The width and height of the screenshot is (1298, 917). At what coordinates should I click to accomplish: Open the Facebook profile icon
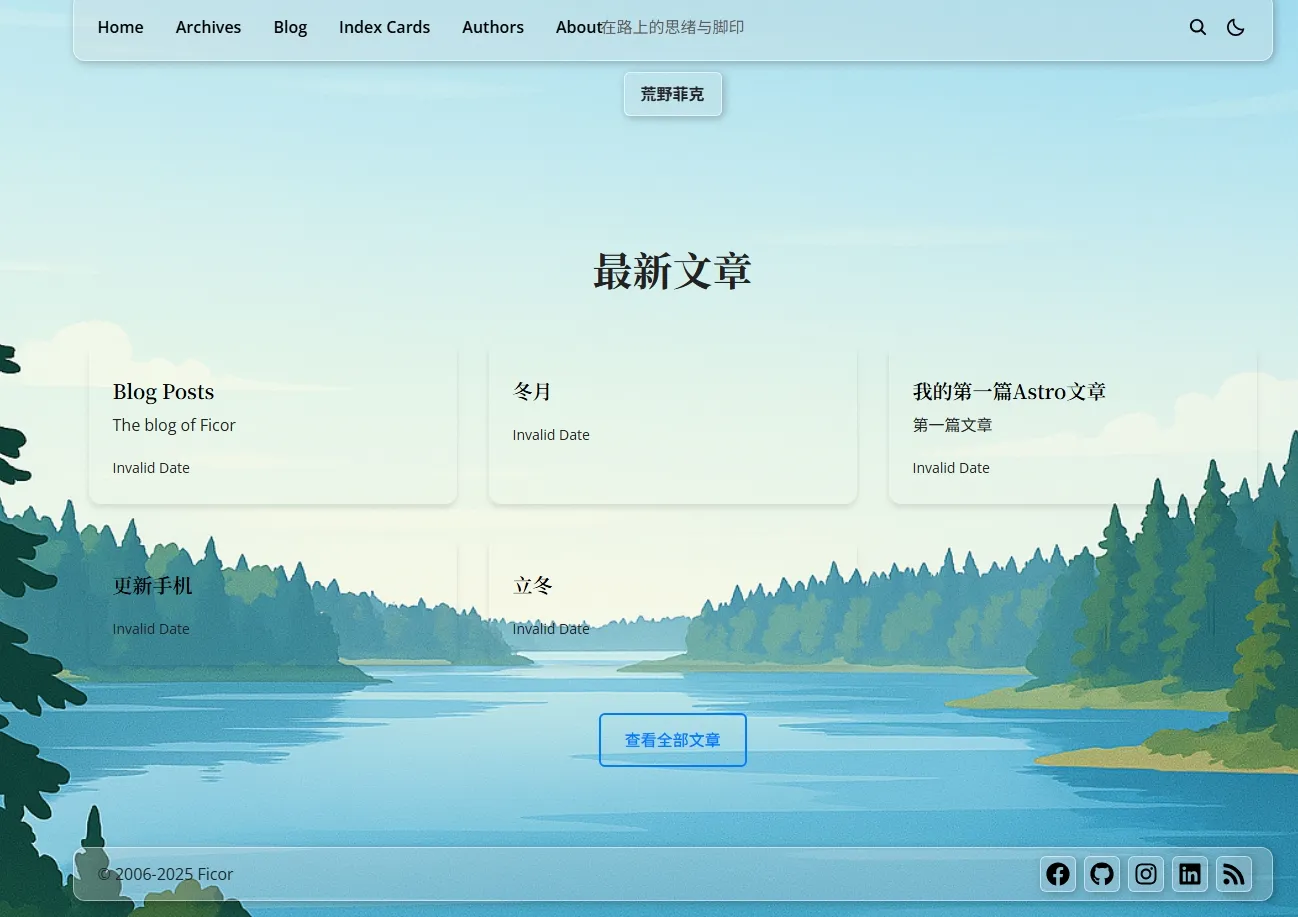coord(1057,874)
